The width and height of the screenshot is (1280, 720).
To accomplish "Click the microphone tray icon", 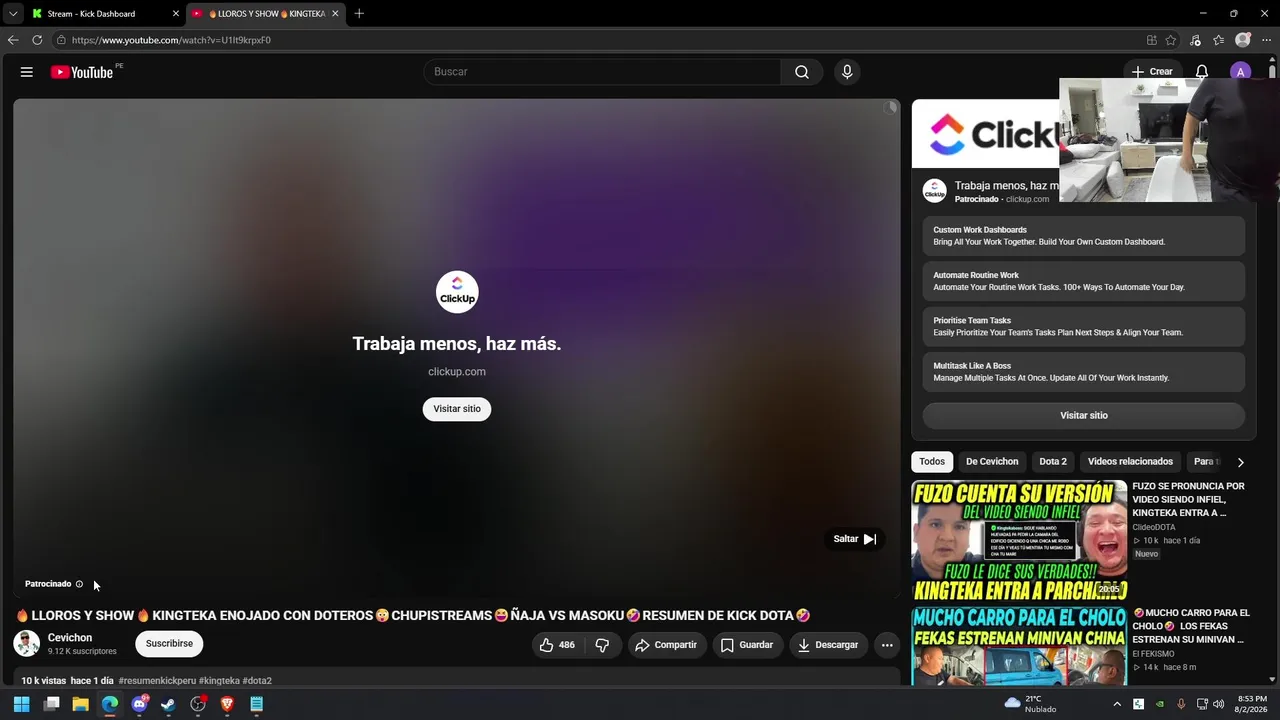I will [1181, 704].
